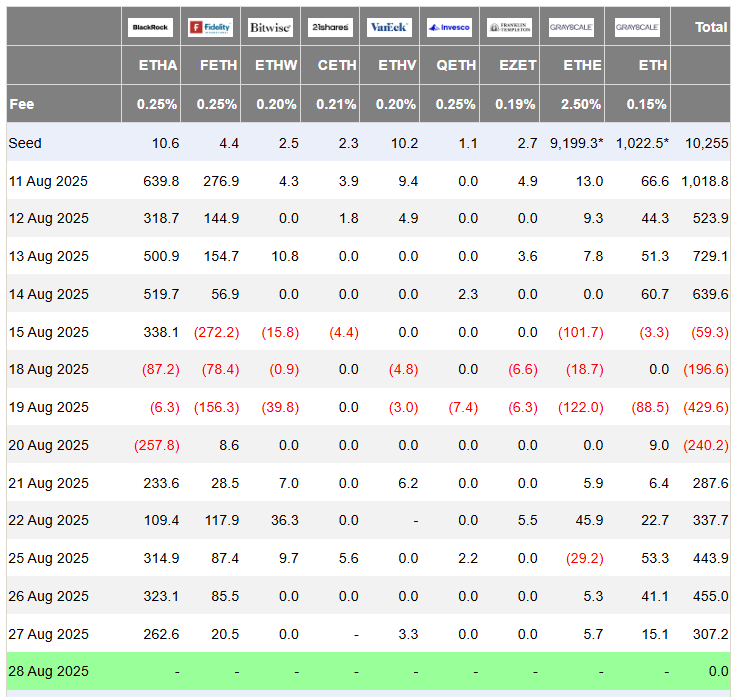Click the Bitwise logo

pyautogui.click(x=270, y=27)
